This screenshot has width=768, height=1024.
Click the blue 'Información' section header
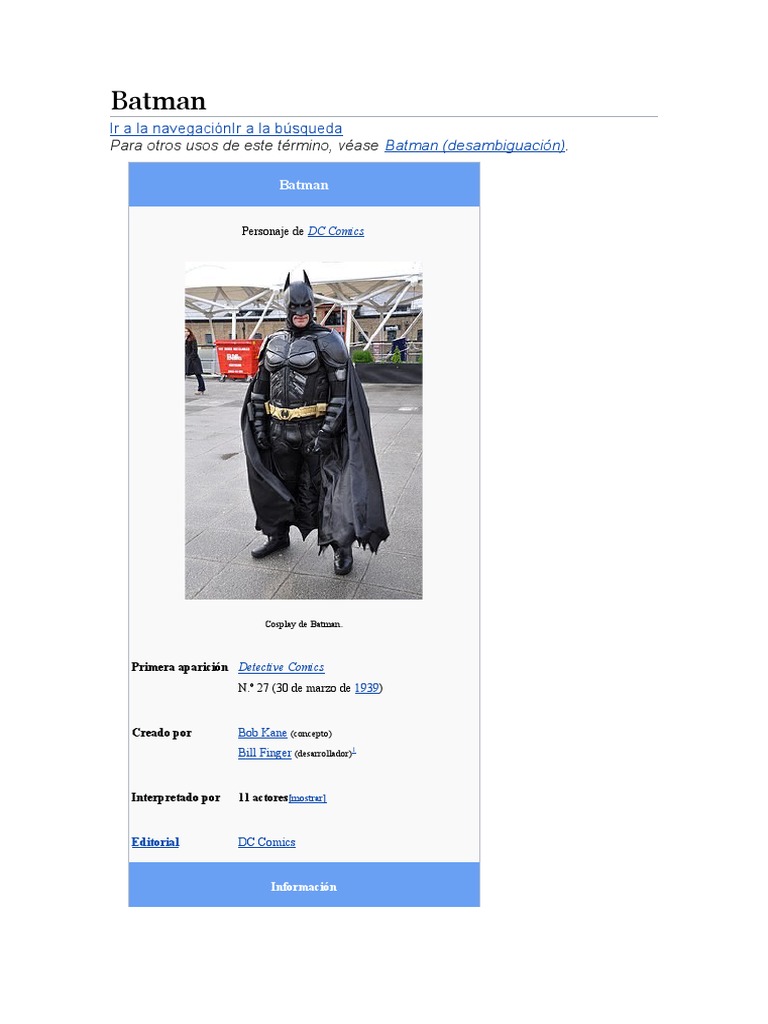click(x=304, y=885)
